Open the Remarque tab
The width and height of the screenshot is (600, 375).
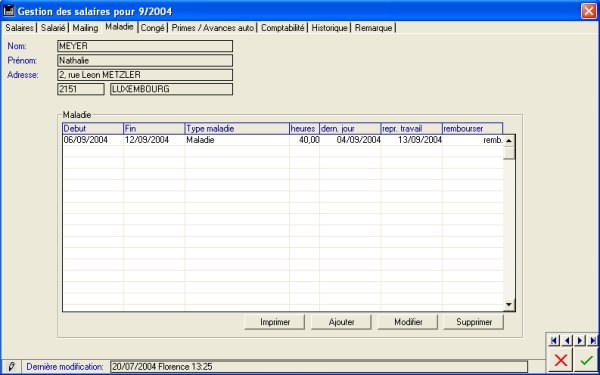tap(373, 28)
